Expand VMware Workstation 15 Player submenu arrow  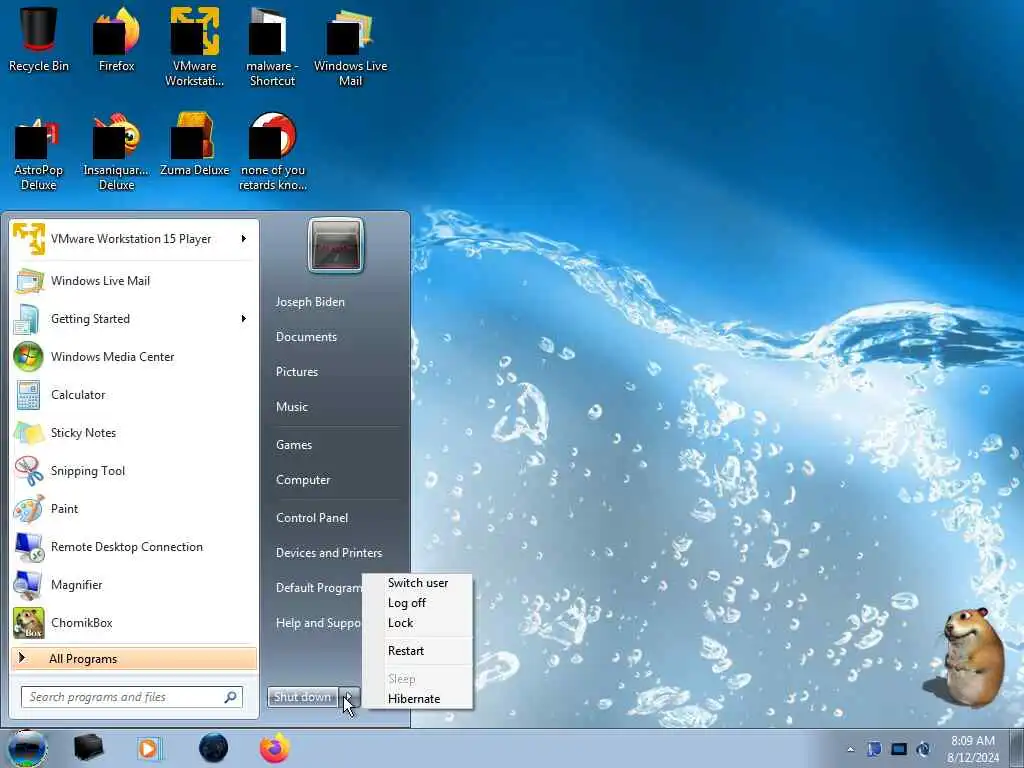[x=244, y=238]
